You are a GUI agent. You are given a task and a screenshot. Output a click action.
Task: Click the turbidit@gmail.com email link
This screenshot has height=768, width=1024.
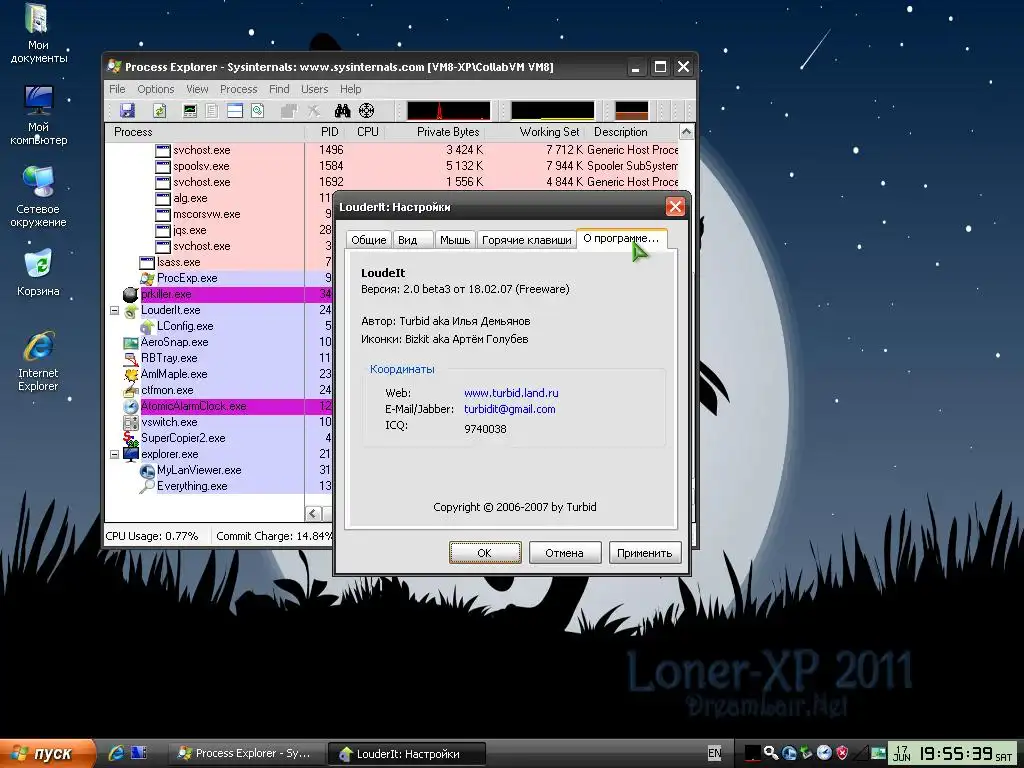click(x=509, y=409)
